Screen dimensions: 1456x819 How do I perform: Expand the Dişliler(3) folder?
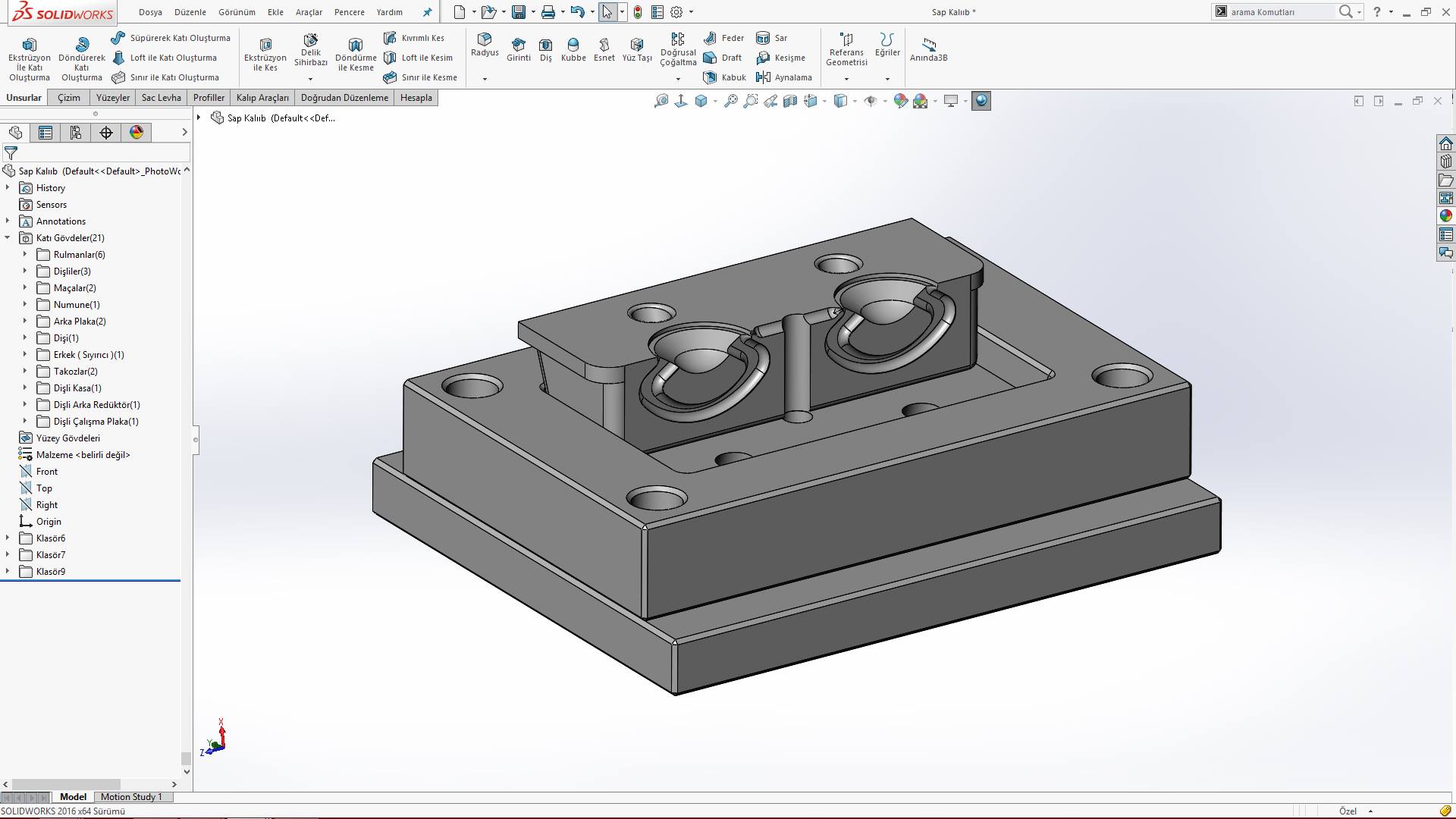pyautogui.click(x=25, y=271)
